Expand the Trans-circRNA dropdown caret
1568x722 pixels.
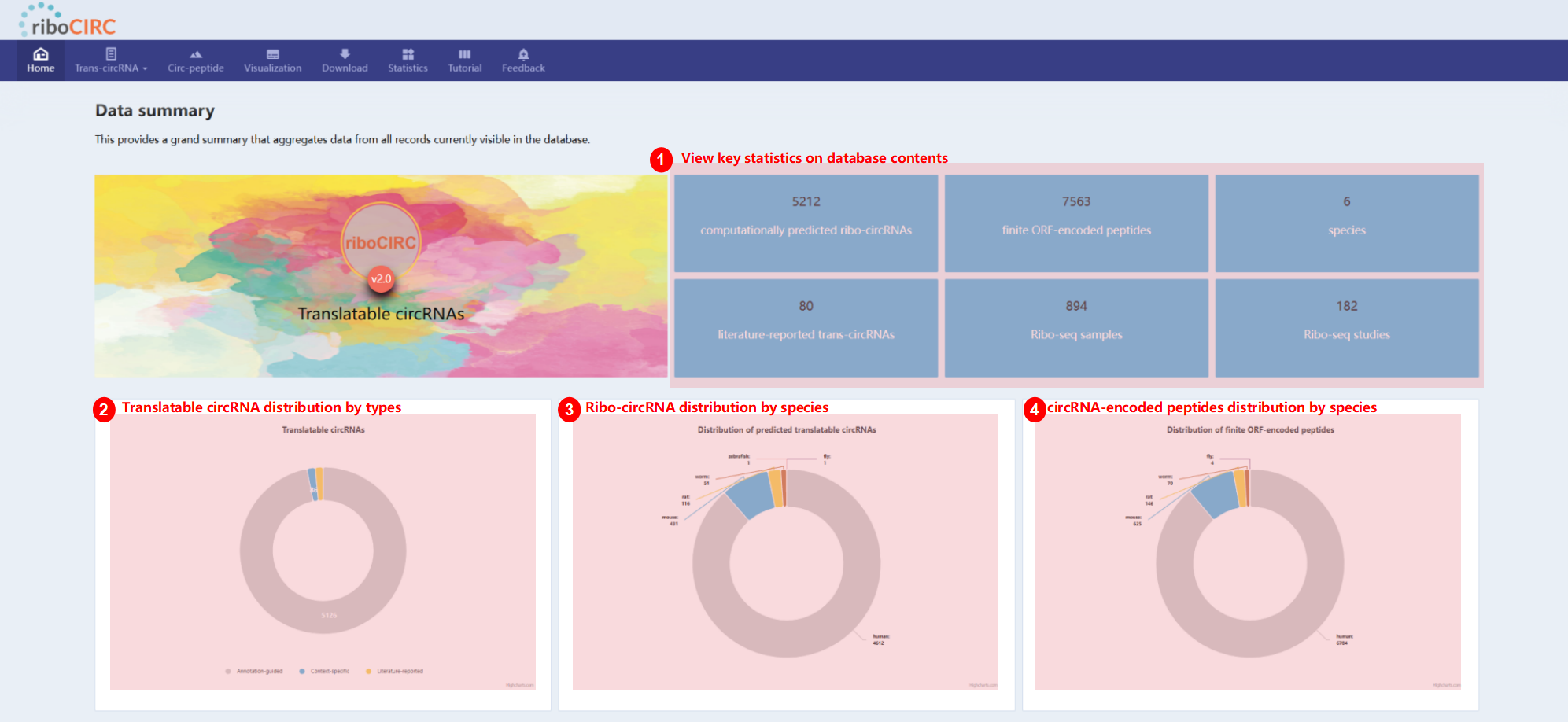(146, 69)
